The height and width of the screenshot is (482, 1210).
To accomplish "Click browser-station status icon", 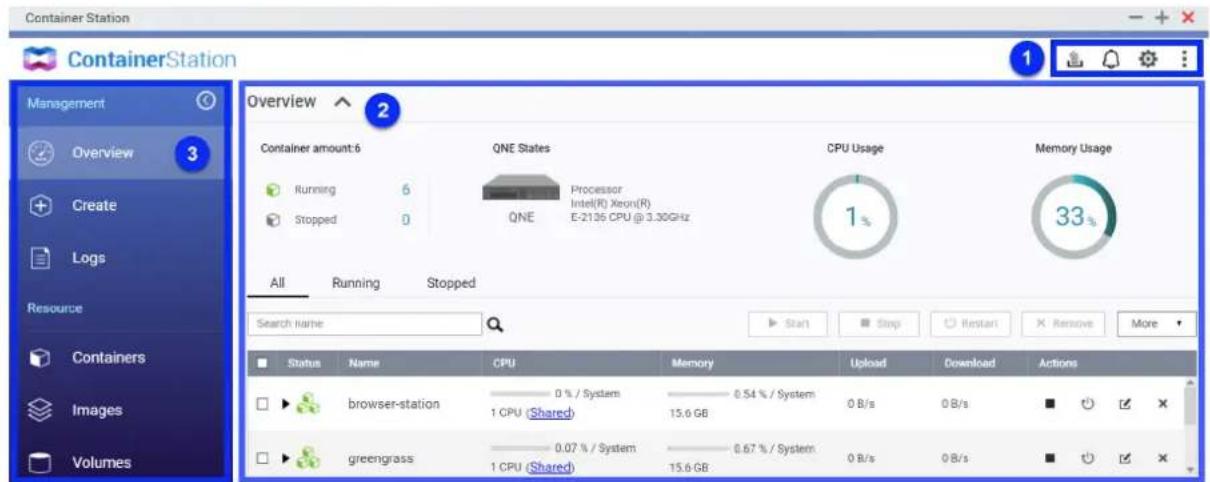I will [308, 403].
